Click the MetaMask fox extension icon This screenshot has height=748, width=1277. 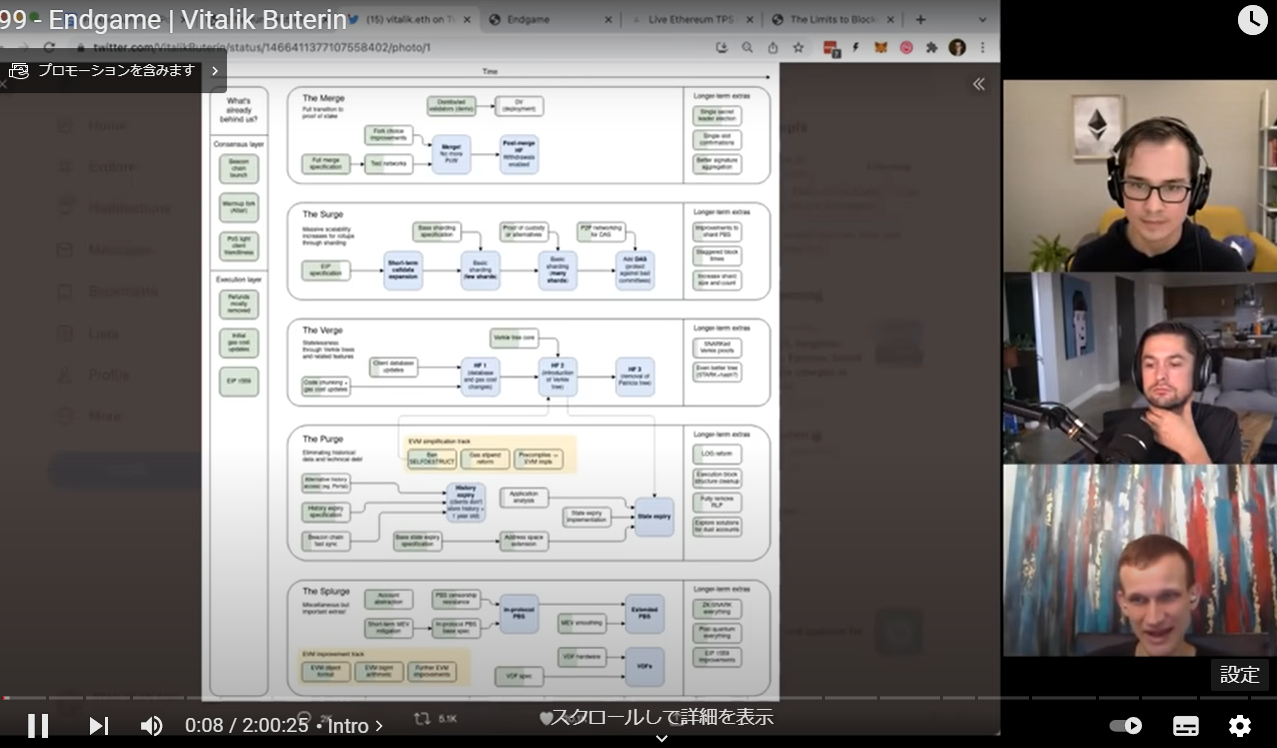(881, 47)
